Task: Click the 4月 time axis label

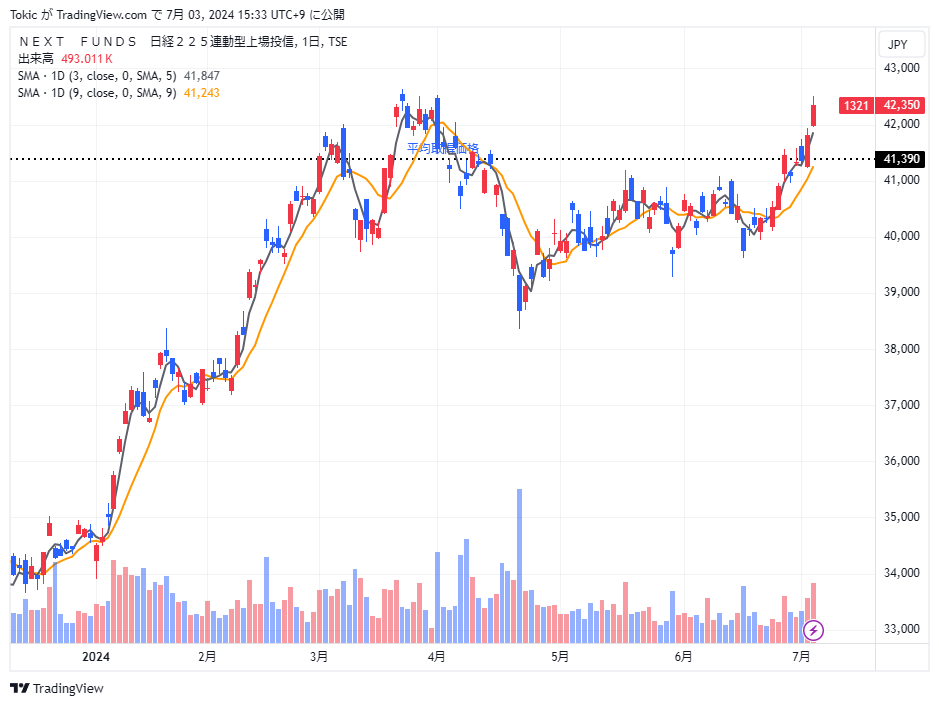Action: pyautogui.click(x=437, y=657)
